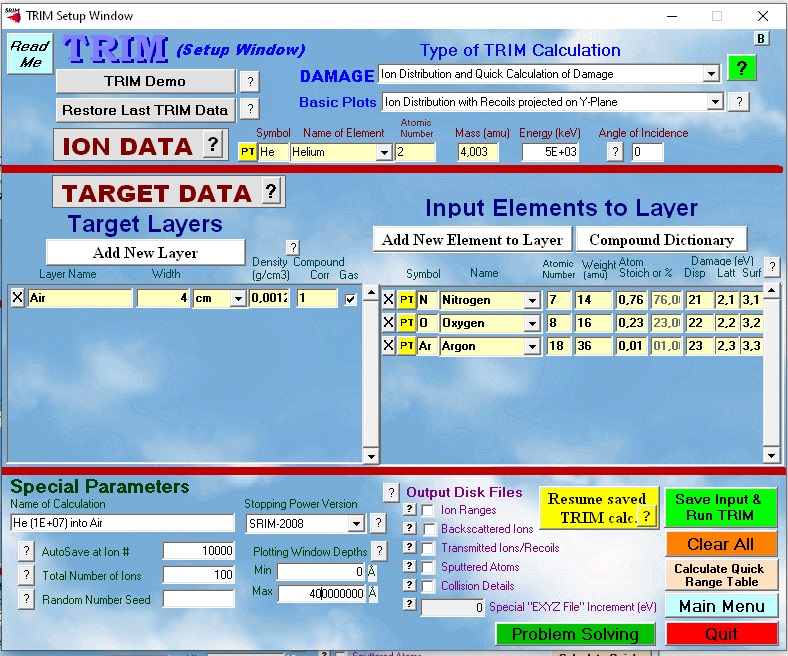Click the green question mark help button

pos(742,68)
